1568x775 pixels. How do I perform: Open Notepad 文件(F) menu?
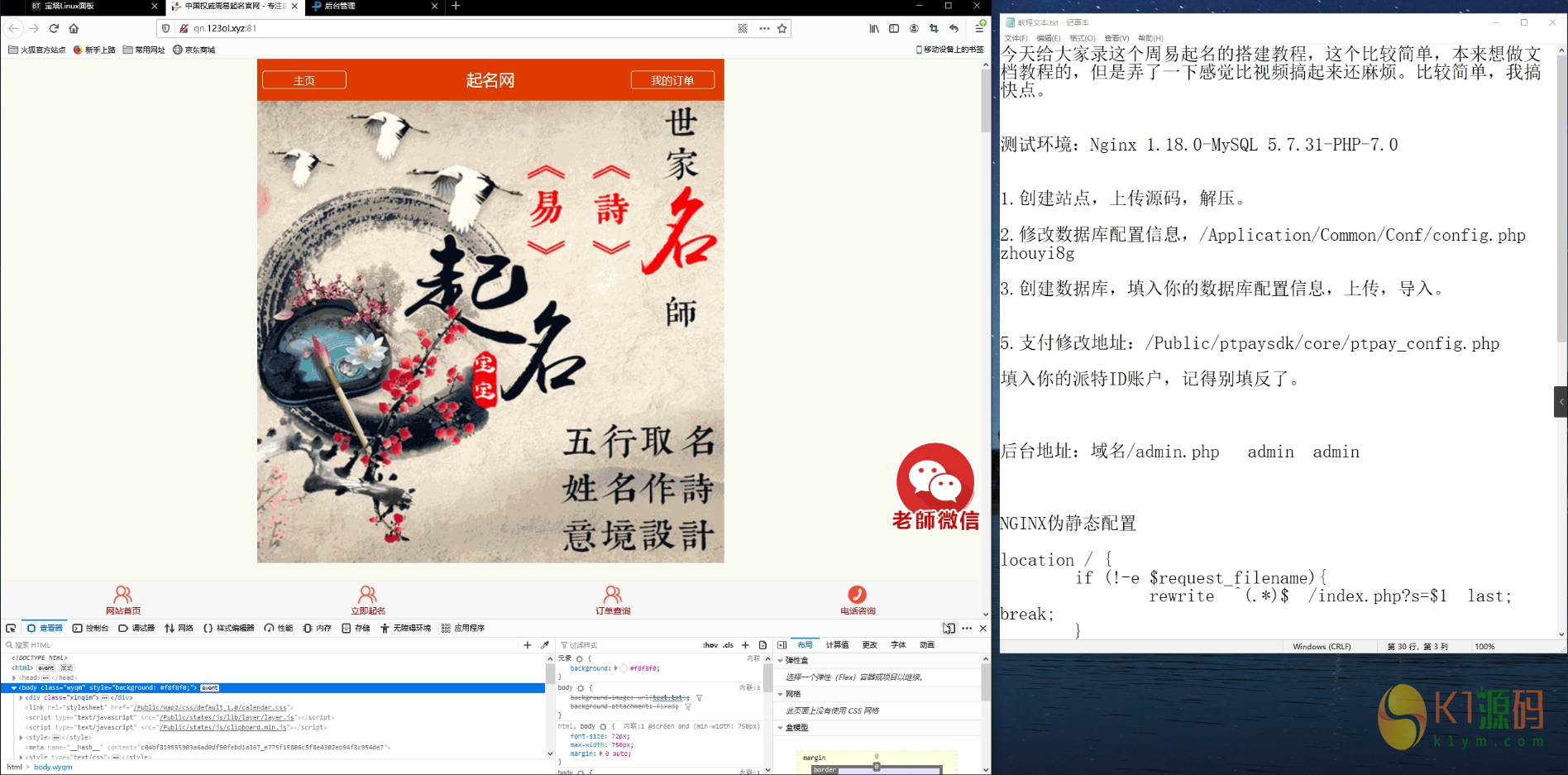[1016, 38]
